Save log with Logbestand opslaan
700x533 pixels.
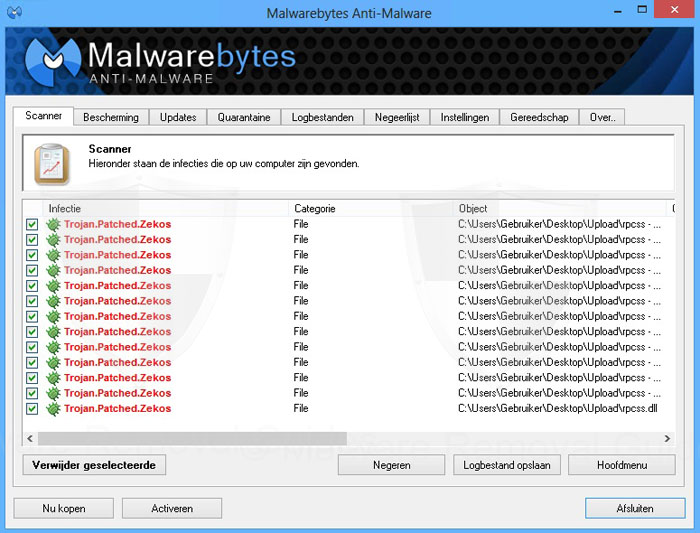point(507,465)
